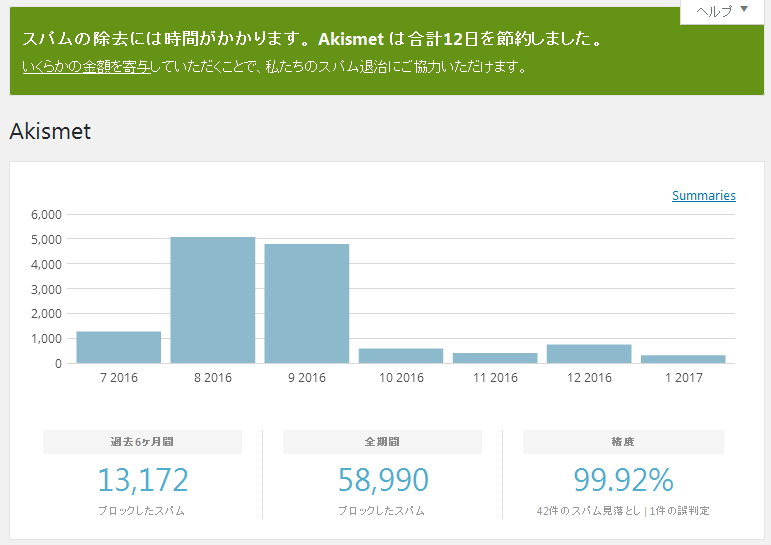This screenshot has width=771, height=545.
Task: Select the 1 2017 chart bar
Action: tap(683, 359)
